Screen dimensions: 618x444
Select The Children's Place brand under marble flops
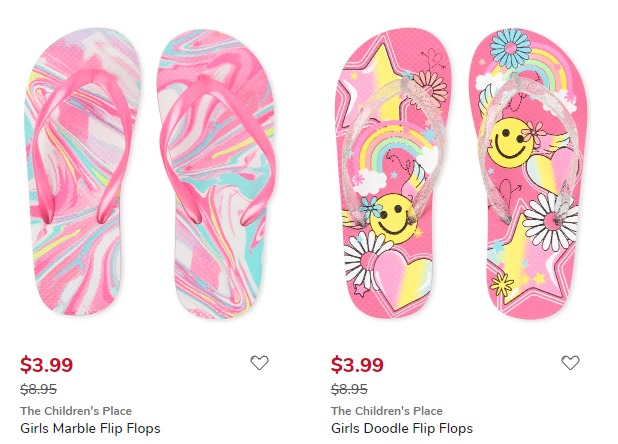[x=76, y=411]
